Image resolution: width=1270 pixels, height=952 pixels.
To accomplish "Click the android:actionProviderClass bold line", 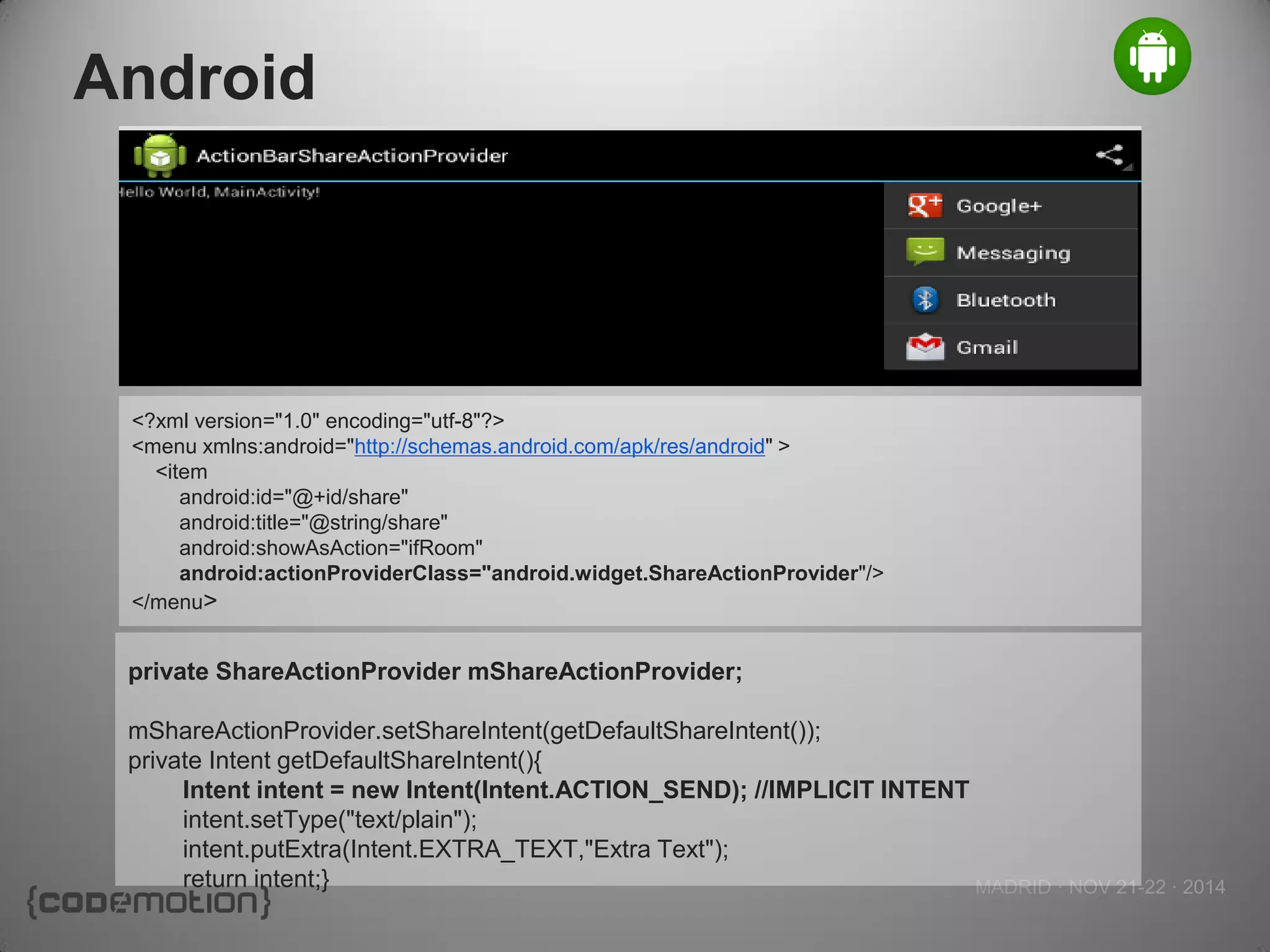I will 531,573.
